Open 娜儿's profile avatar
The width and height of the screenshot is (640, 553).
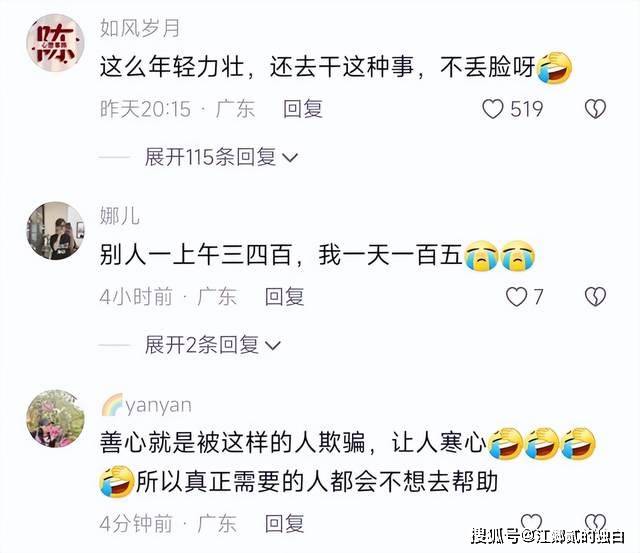[x=56, y=231]
